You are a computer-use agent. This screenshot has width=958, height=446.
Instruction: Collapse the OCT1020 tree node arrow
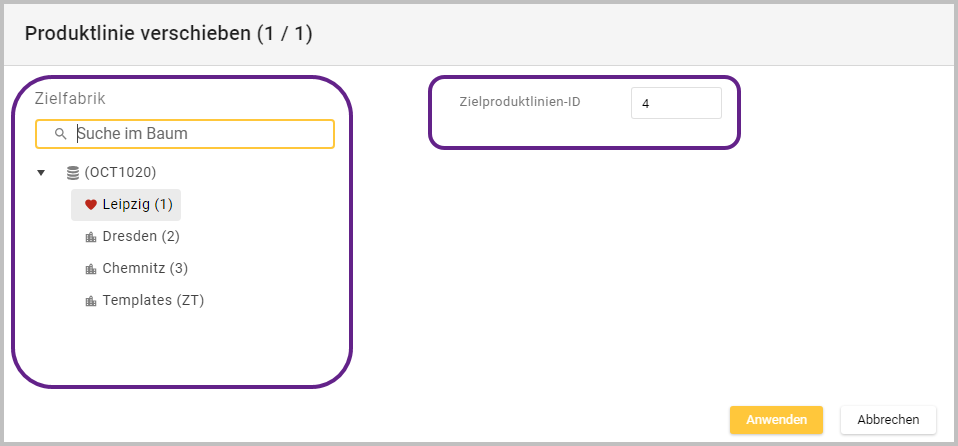(41, 173)
